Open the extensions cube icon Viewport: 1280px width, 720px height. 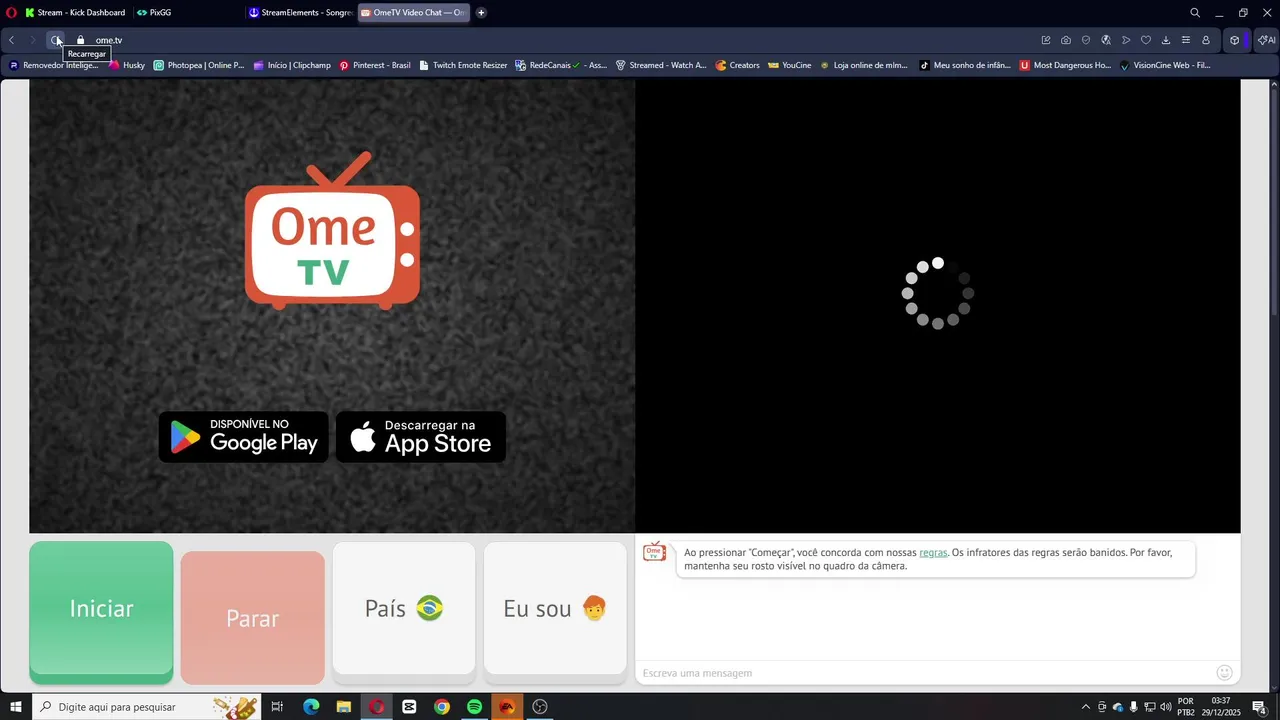[1235, 40]
